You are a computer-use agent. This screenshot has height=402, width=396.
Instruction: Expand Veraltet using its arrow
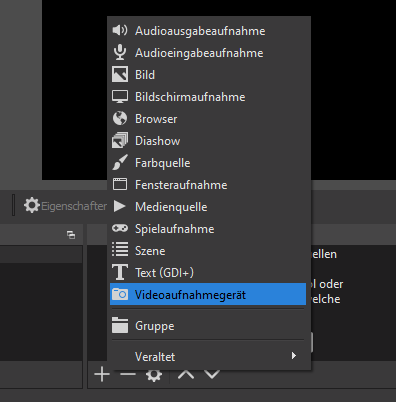pos(294,356)
